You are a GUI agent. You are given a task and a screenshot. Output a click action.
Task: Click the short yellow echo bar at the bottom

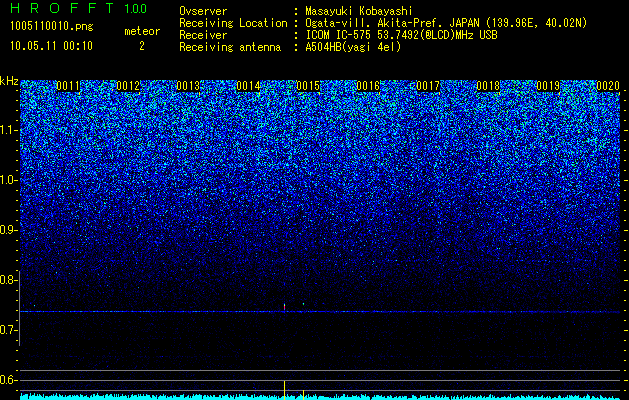point(303,395)
